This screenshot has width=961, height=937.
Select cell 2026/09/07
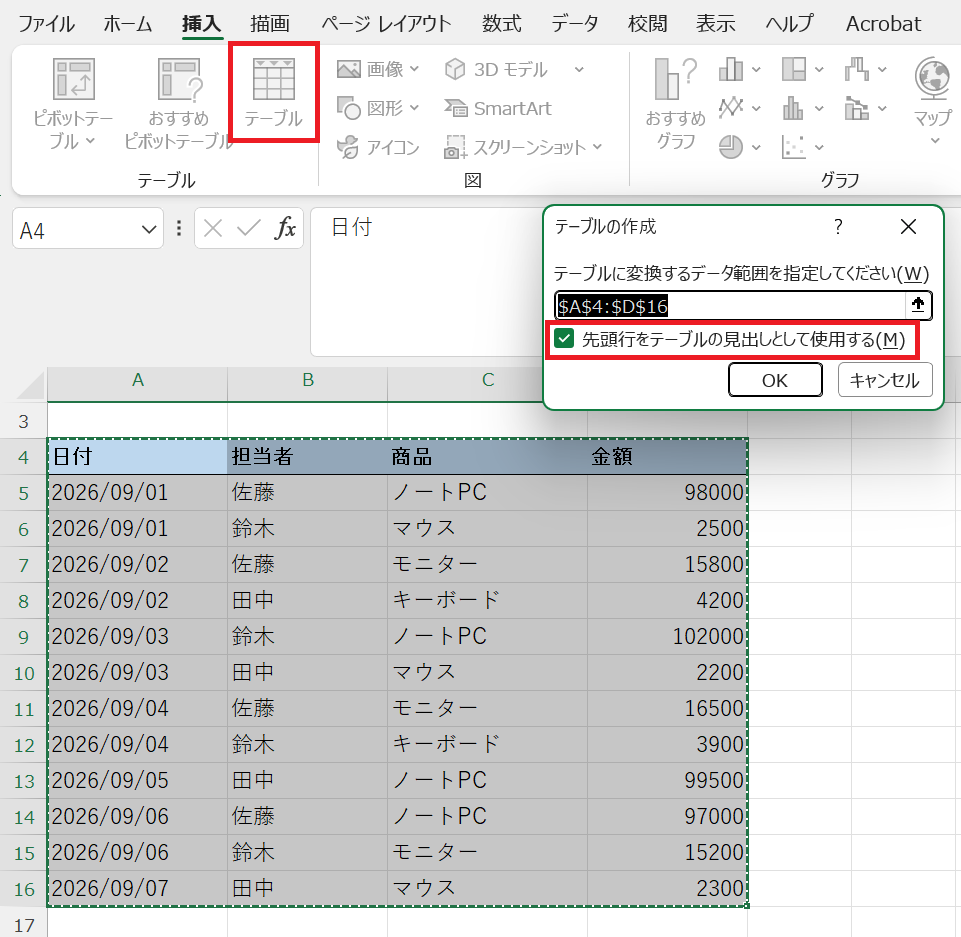point(137,889)
